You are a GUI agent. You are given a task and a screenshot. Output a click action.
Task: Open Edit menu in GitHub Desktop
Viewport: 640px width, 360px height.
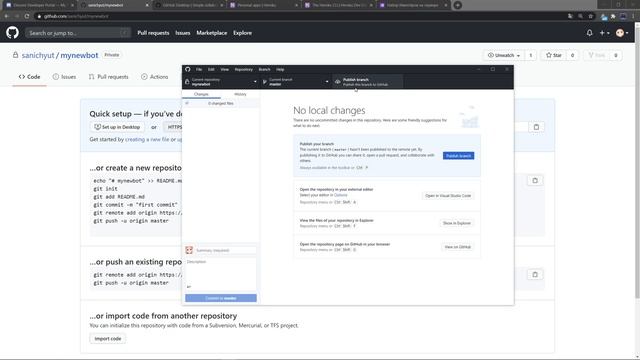(211, 69)
